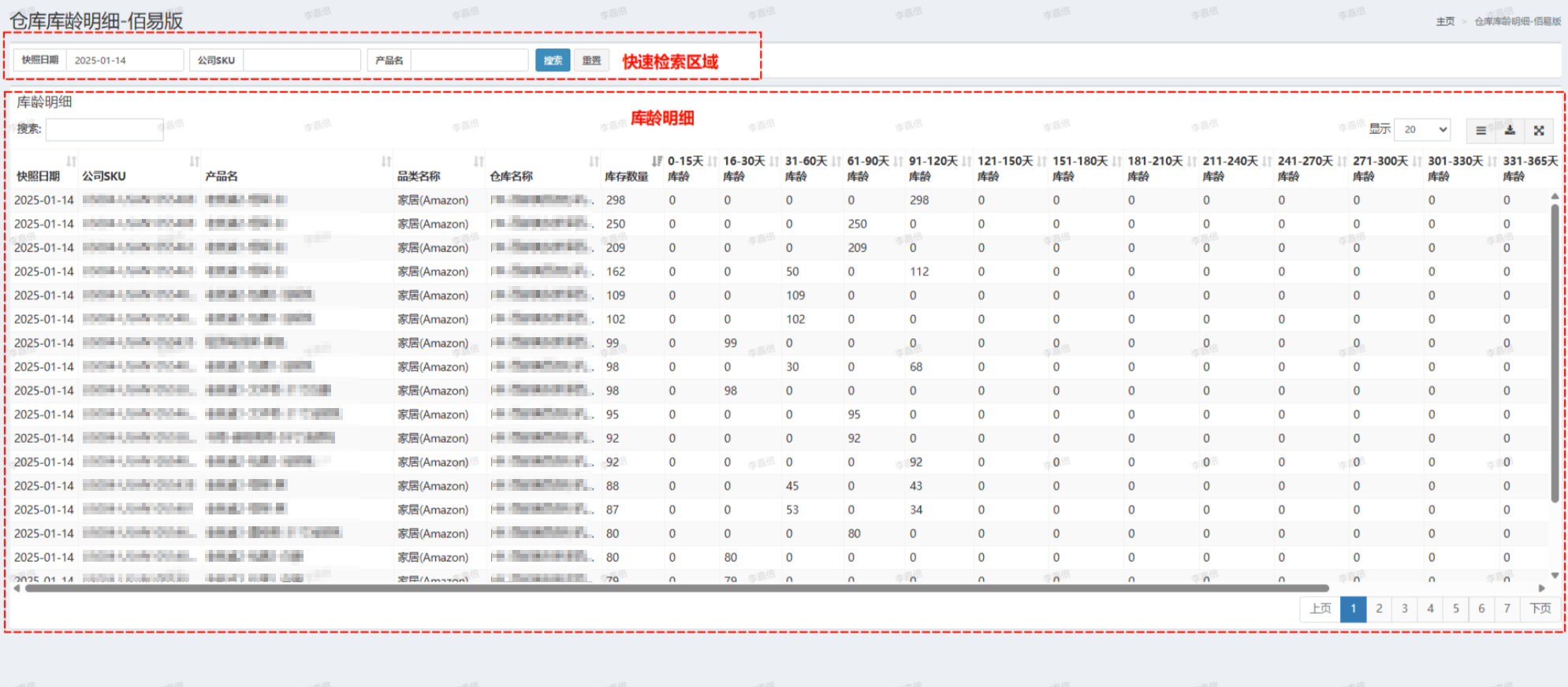Image resolution: width=1568 pixels, height=687 pixels.
Task: Click the horizontal table scrollbar
Action: (676, 588)
